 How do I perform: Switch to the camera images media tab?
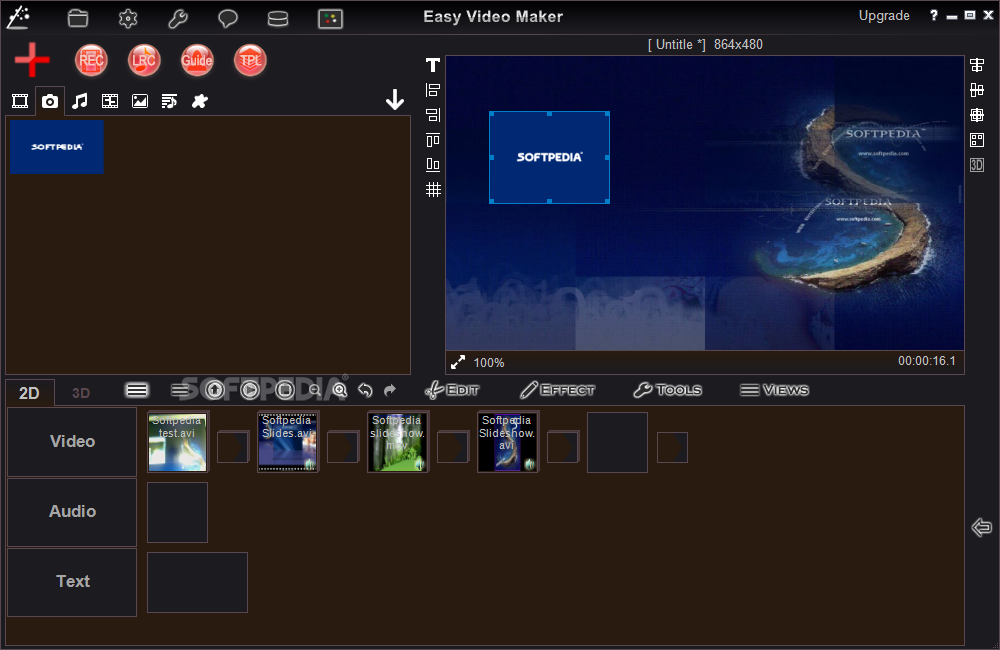click(x=50, y=101)
